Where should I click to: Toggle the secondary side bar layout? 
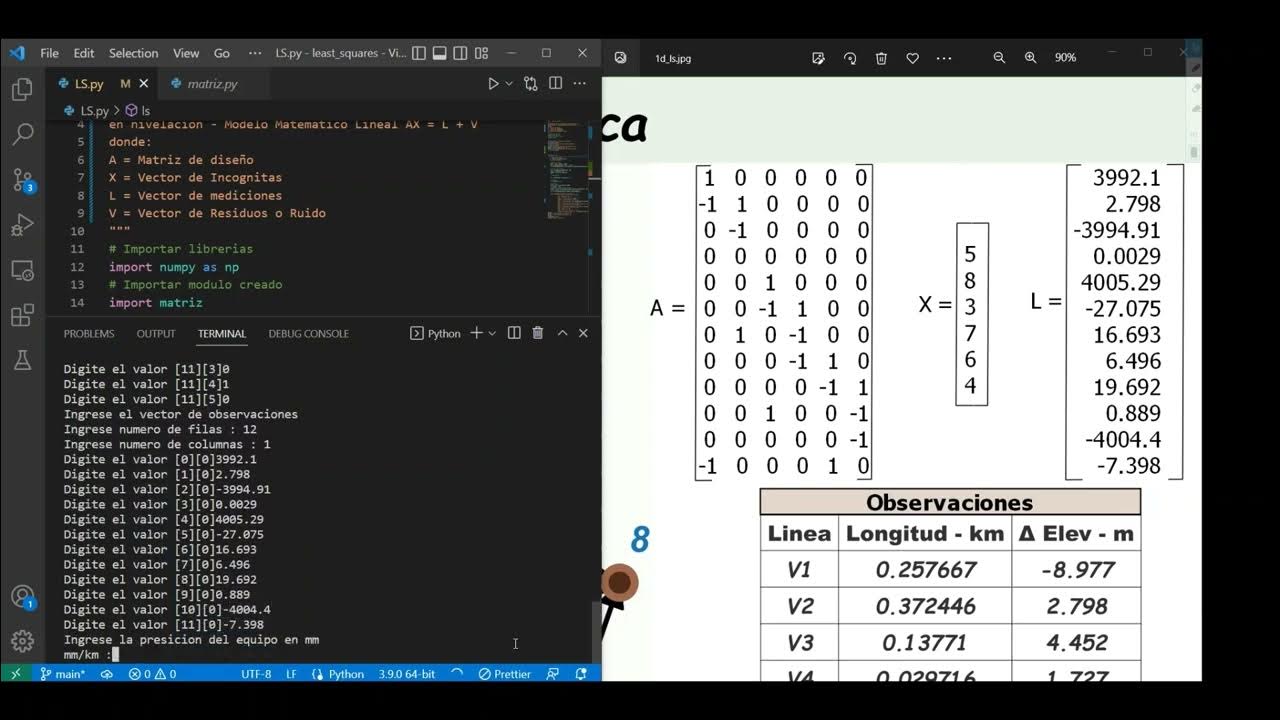tap(461, 53)
